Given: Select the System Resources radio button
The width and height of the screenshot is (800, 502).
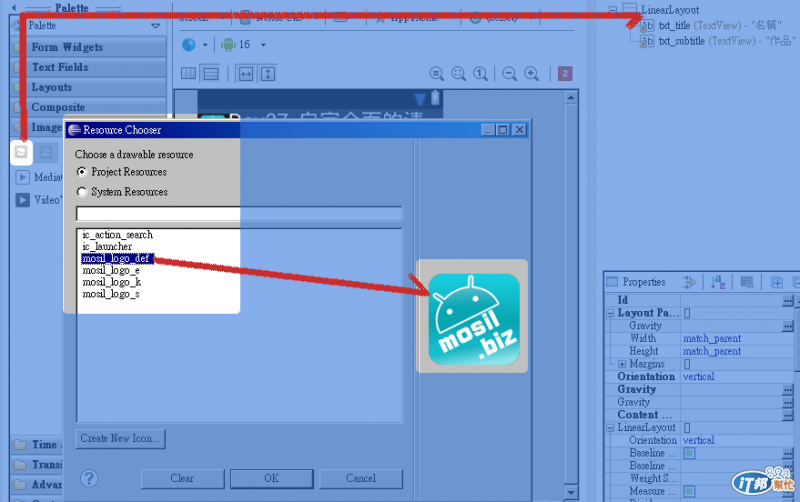Looking at the screenshot, I should 81,192.
